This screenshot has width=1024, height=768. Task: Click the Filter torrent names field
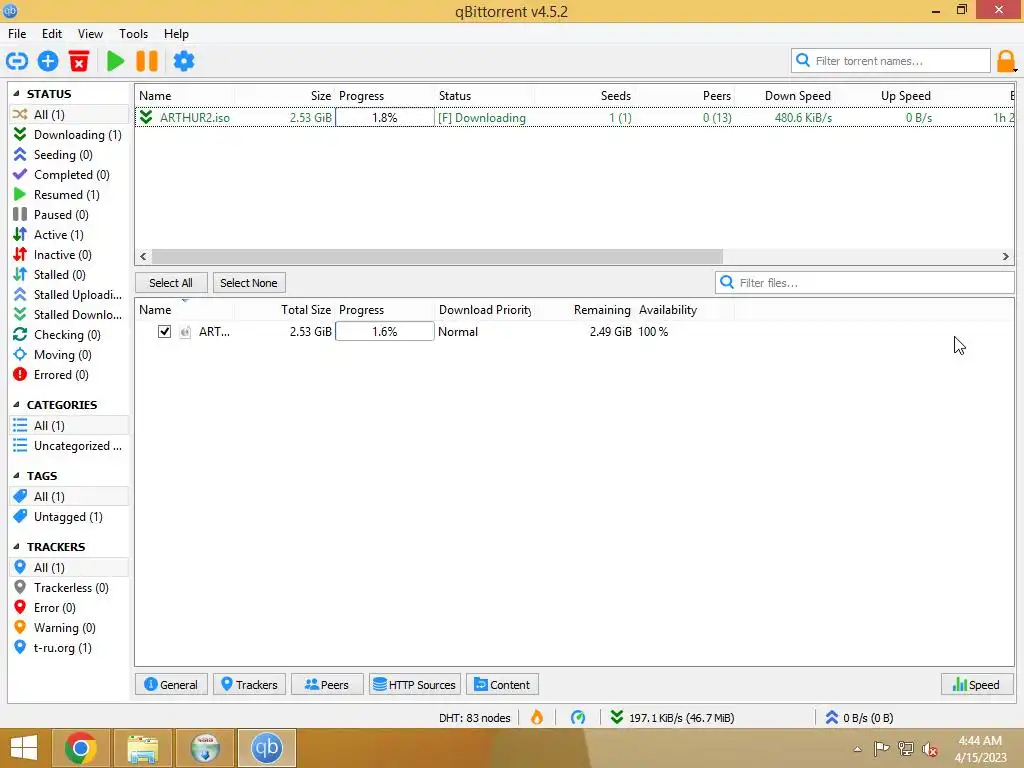(x=891, y=61)
